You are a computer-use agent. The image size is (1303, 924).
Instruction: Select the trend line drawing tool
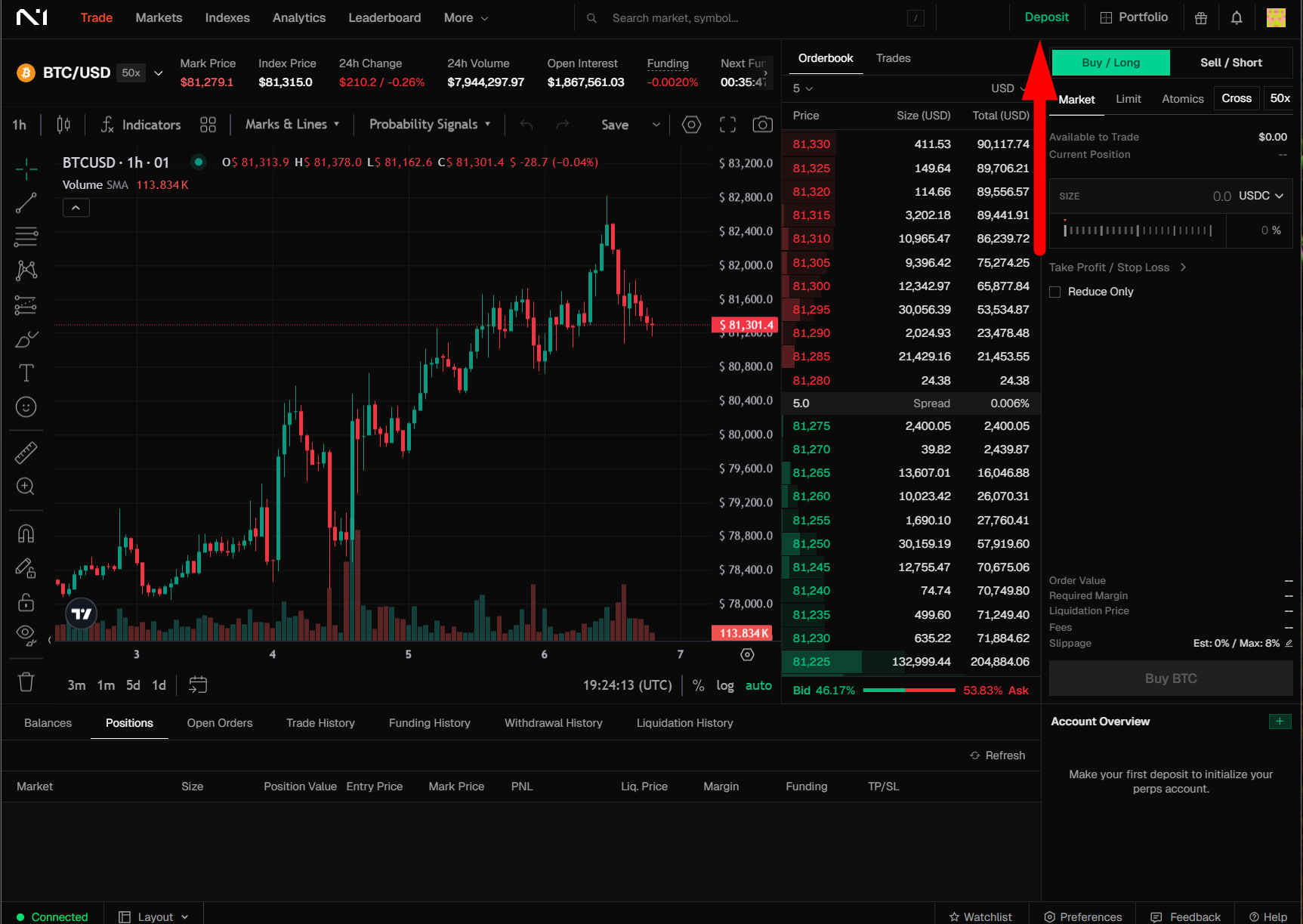coord(26,203)
